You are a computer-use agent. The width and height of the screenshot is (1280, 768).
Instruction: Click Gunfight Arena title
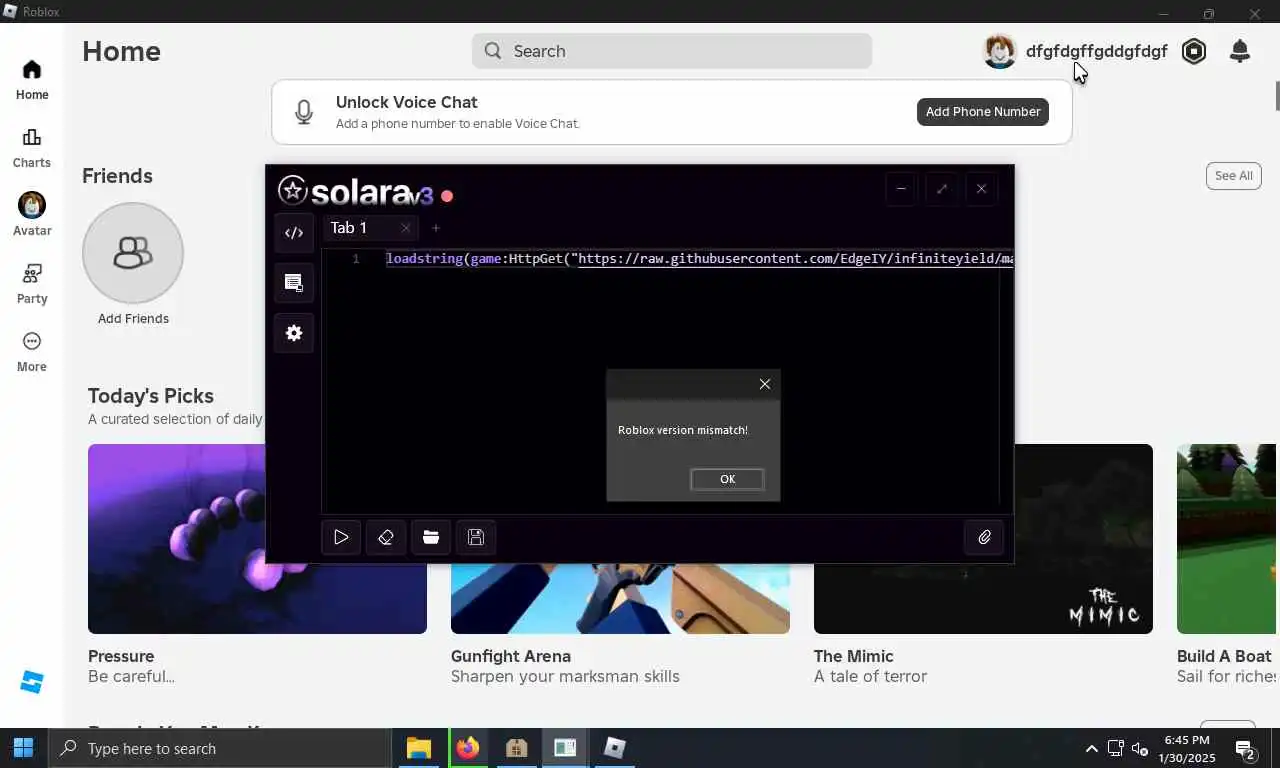click(x=511, y=656)
